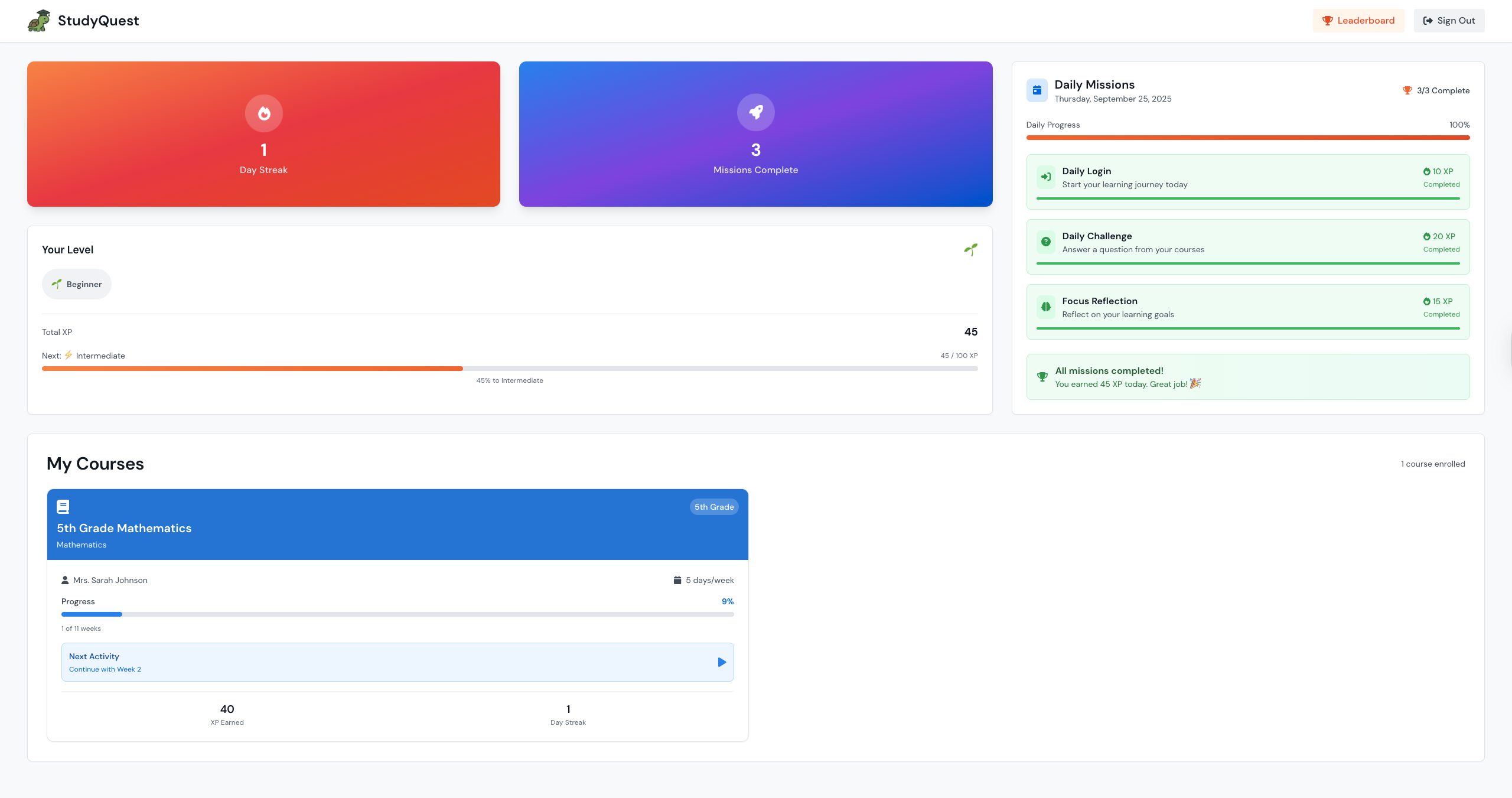Click the Daily Challenge mission card title
Viewport: 1512px width, 798px height.
[1097, 236]
